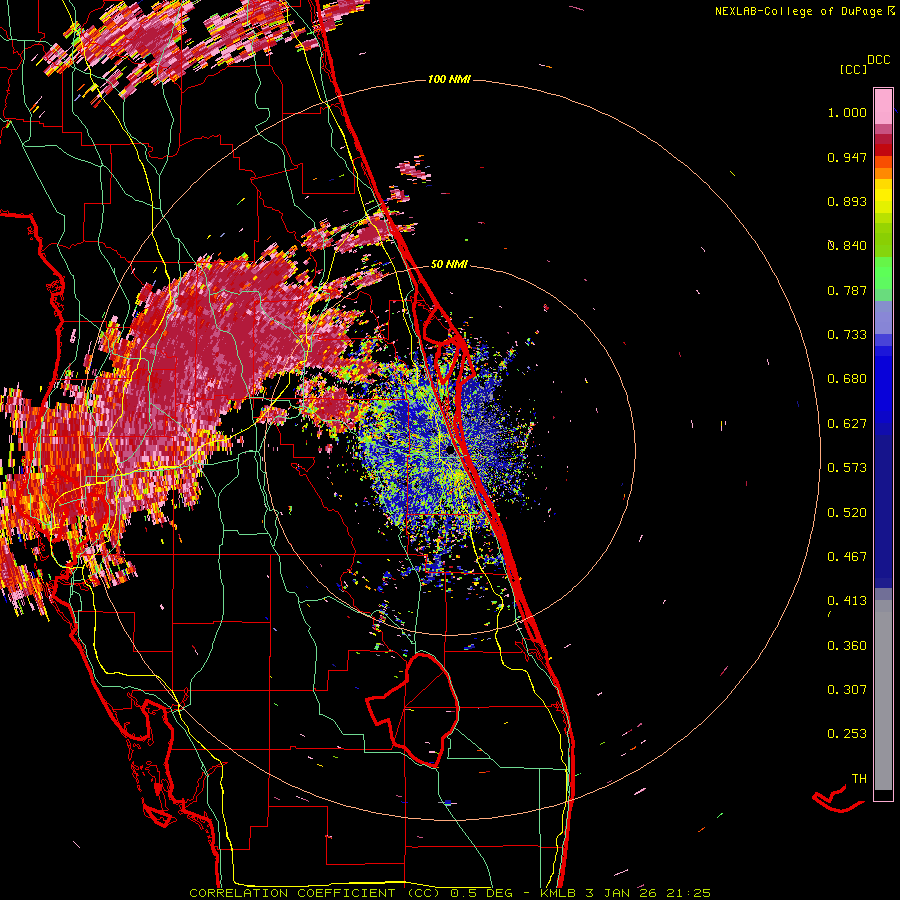Select the 0.787 value on the legend
Screen dimensions: 900x900
pyautogui.click(x=847, y=290)
